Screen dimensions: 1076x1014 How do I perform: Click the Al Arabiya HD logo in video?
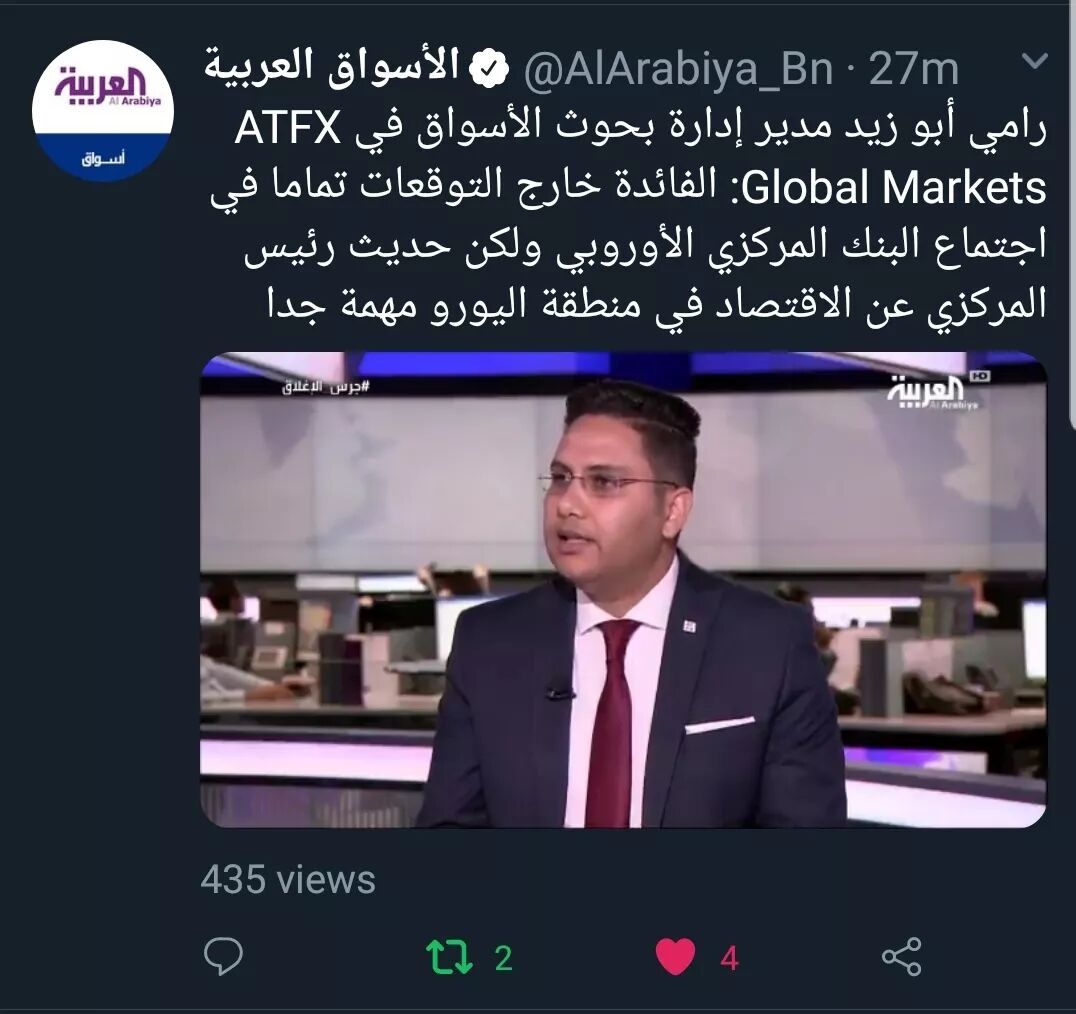pos(938,392)
